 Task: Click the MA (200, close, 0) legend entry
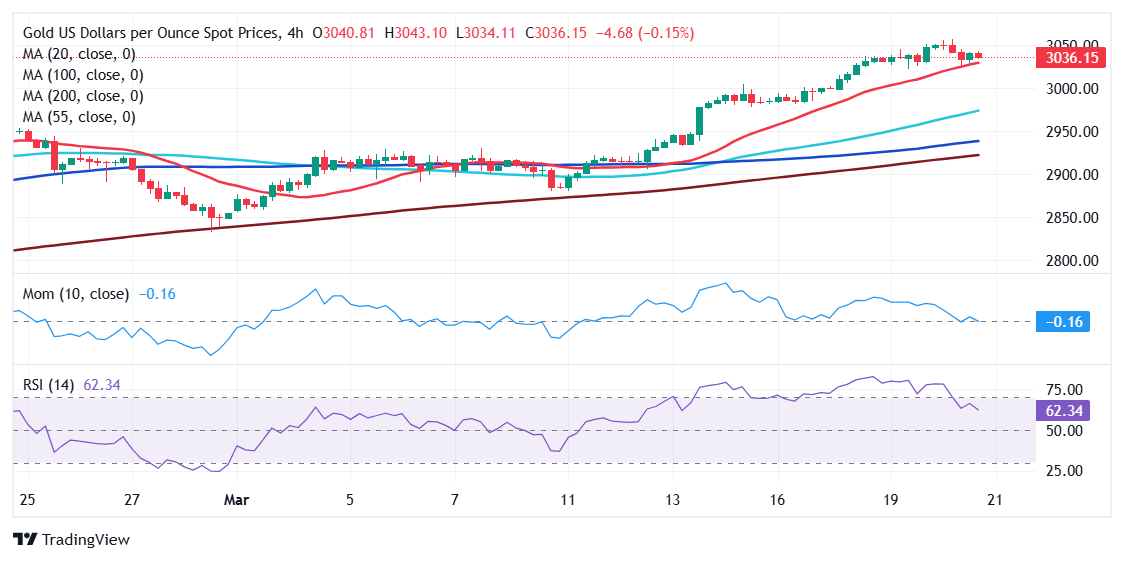click(83, 96)
